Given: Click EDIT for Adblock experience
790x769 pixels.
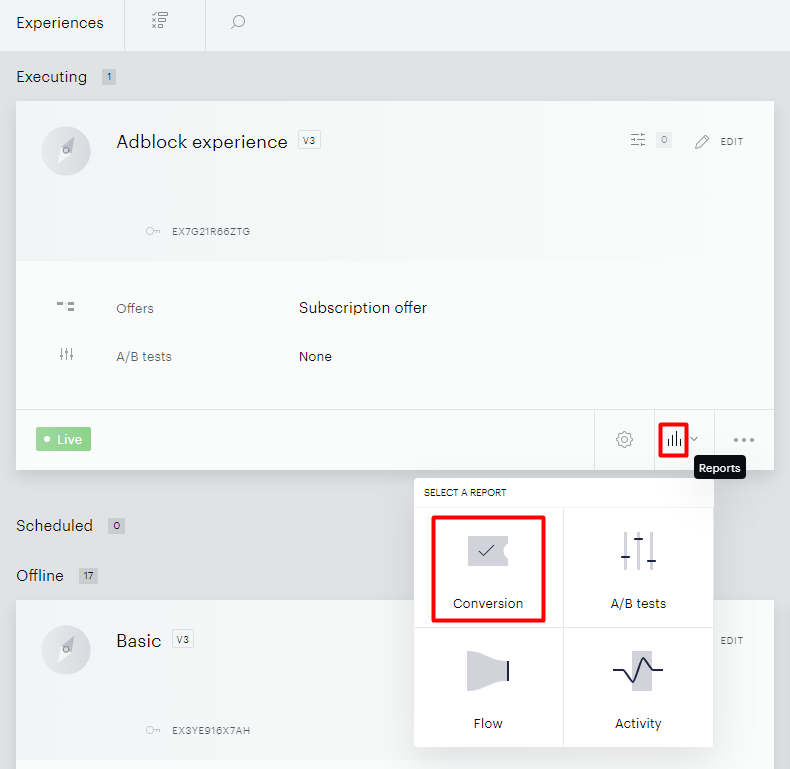Looking at the screenshot, I should pos(719,142).
